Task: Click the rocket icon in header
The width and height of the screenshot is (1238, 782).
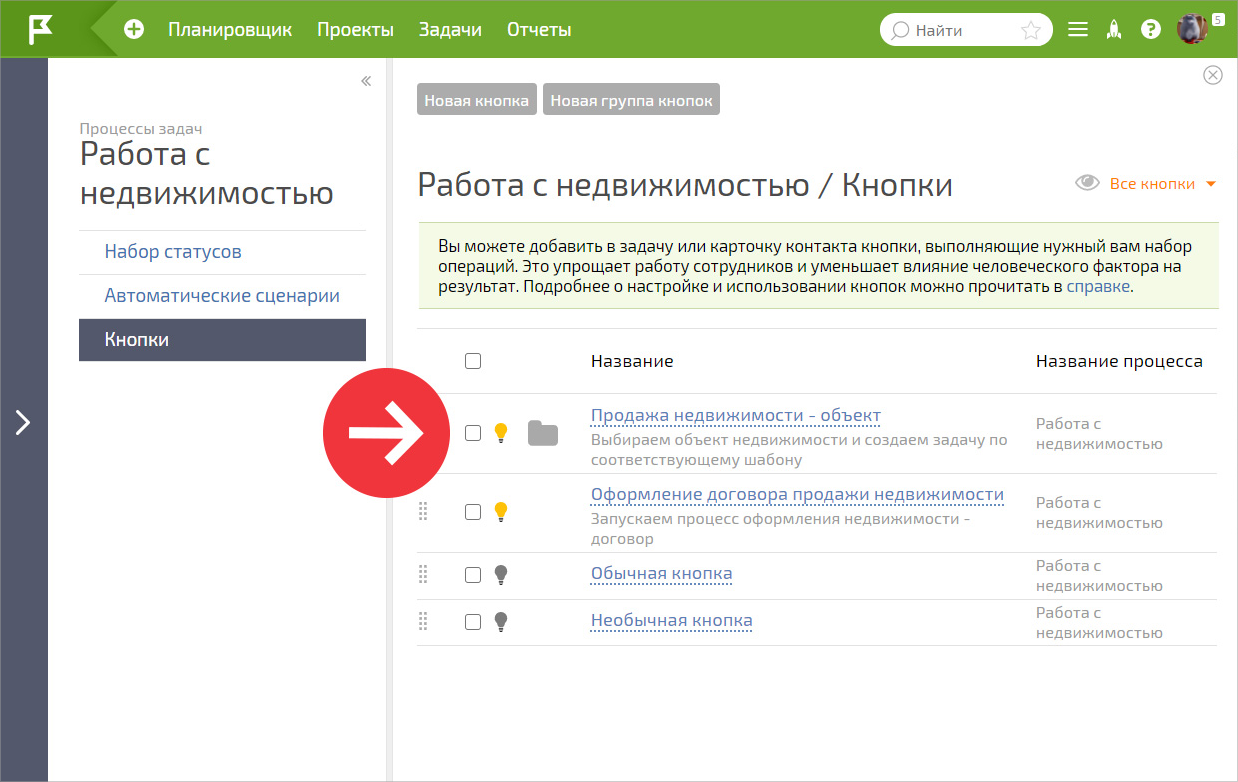Action: [x=1114, y=30]
